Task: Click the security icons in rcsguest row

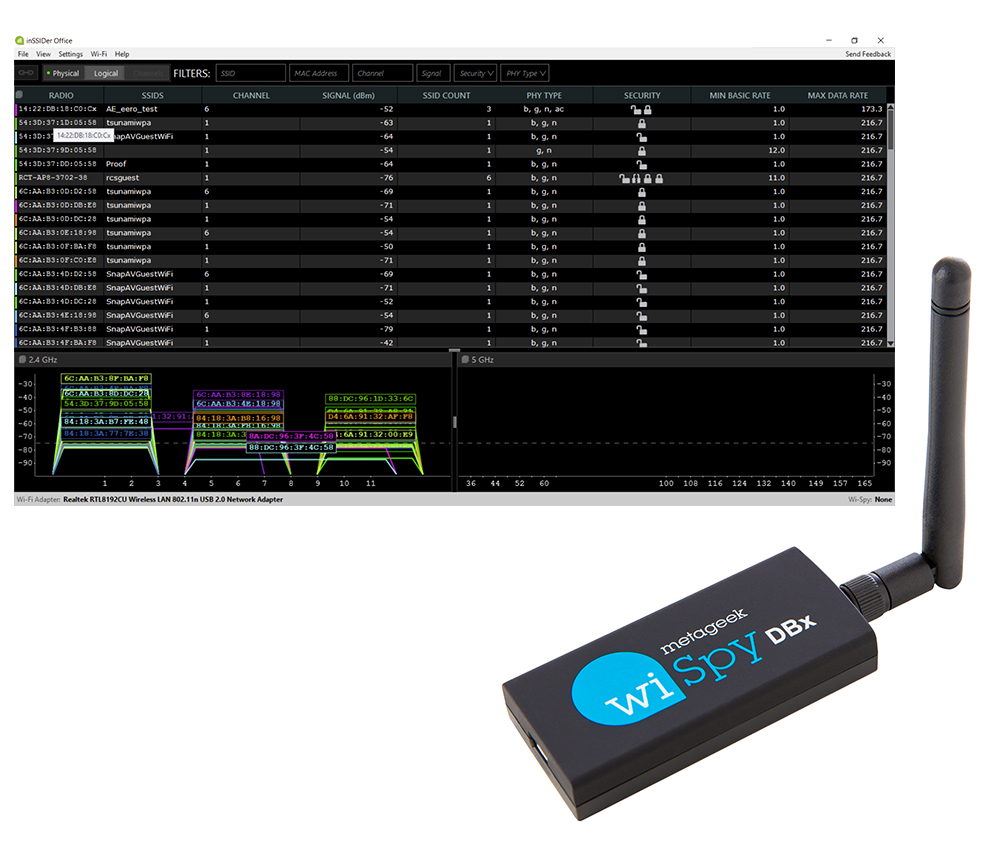Action: coord(642,178)
